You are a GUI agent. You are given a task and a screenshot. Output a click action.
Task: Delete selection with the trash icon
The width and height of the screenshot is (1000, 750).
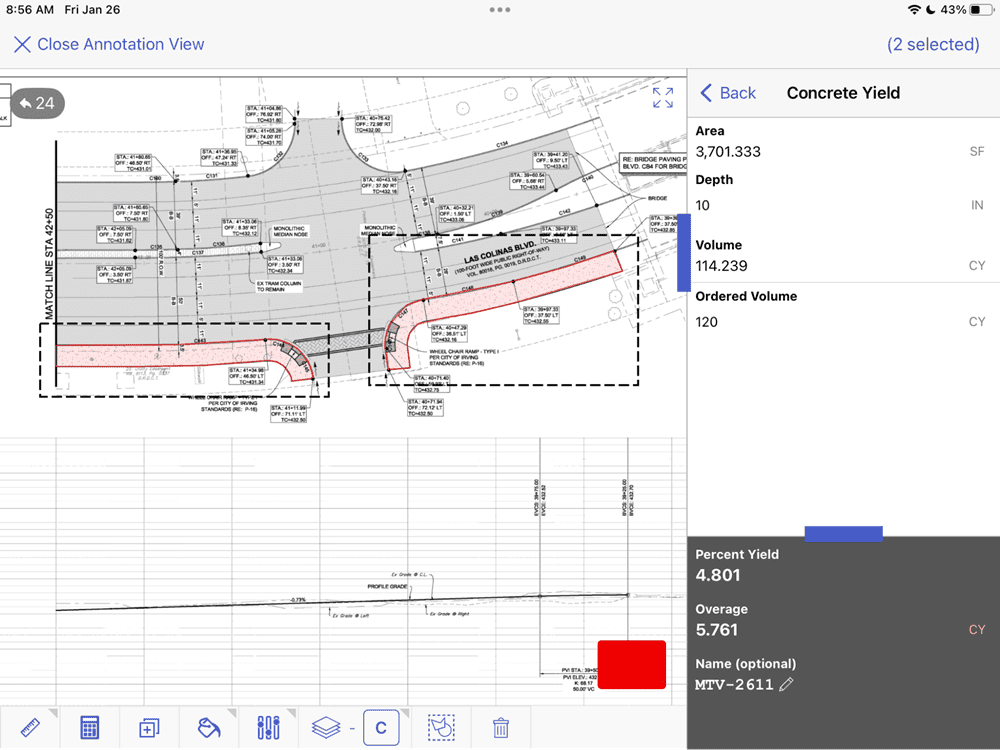pyautogui.click(x=501, y=727)
